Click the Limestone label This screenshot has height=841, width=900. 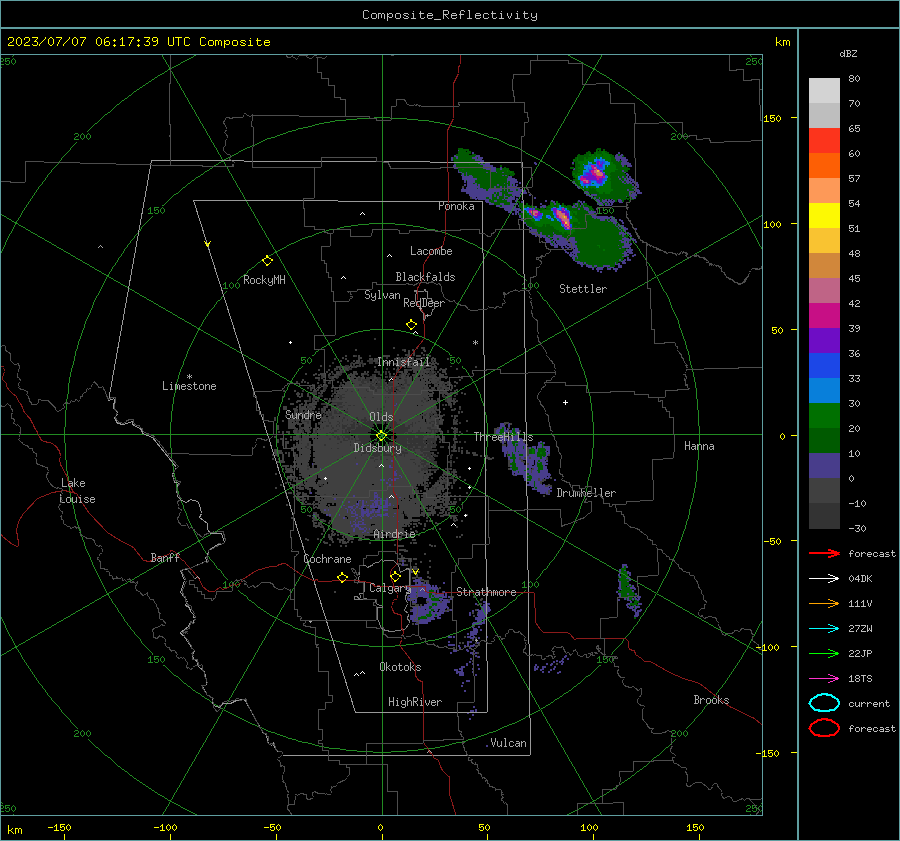pyautogui.click(x=189, y=386)
